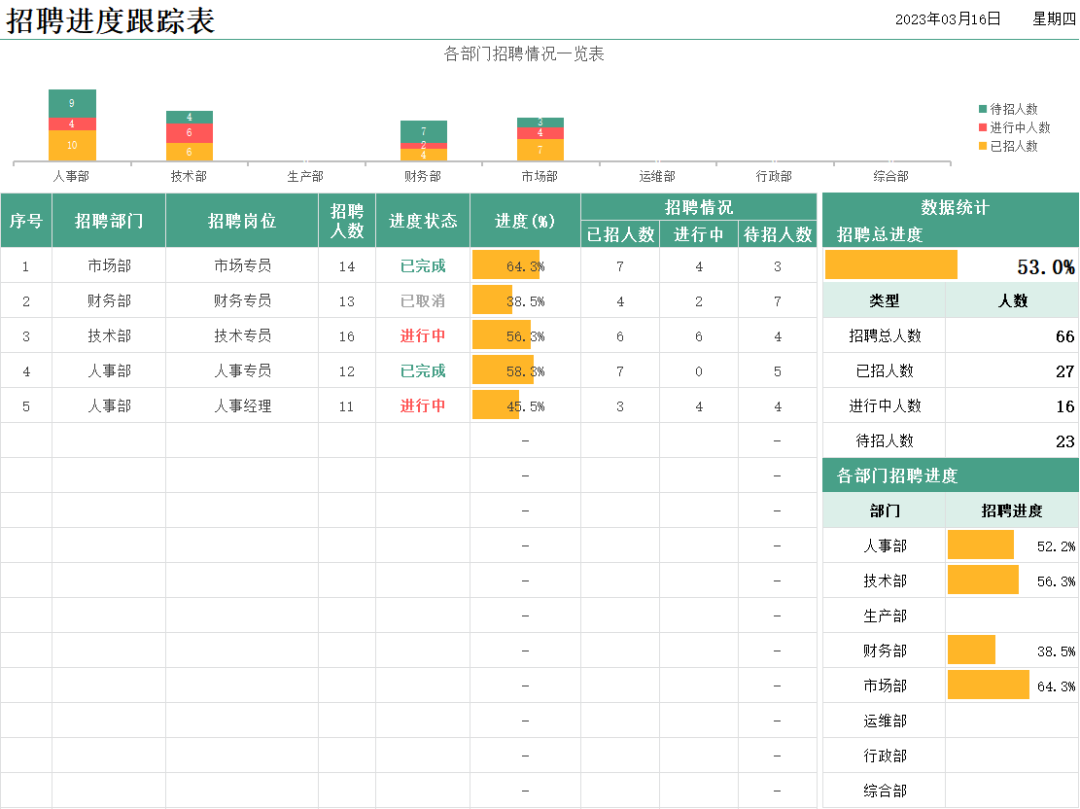Click the 进行中 status in 人事经理 row
Screen dimensions: 1080x809
click(423, 406)
